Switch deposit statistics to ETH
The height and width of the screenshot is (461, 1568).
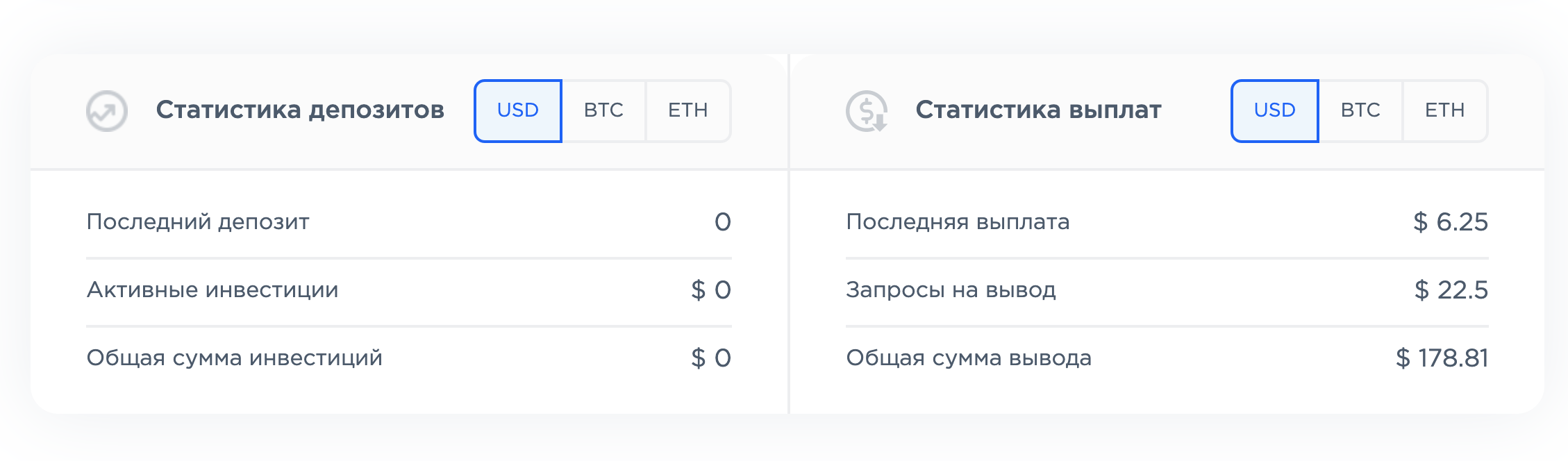tap(688, 111)
